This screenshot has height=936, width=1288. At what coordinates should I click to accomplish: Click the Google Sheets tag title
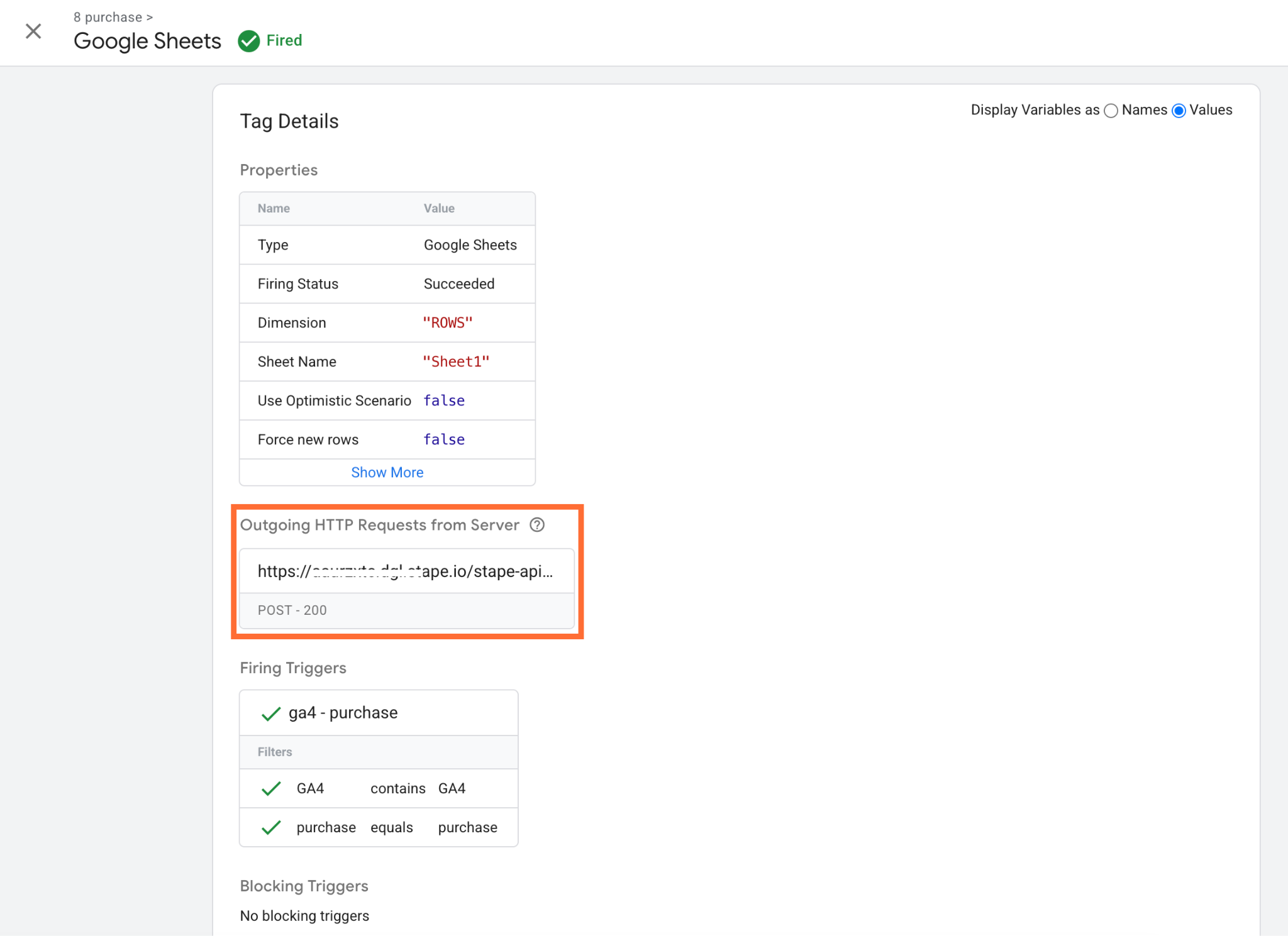(x=147, y=41)
